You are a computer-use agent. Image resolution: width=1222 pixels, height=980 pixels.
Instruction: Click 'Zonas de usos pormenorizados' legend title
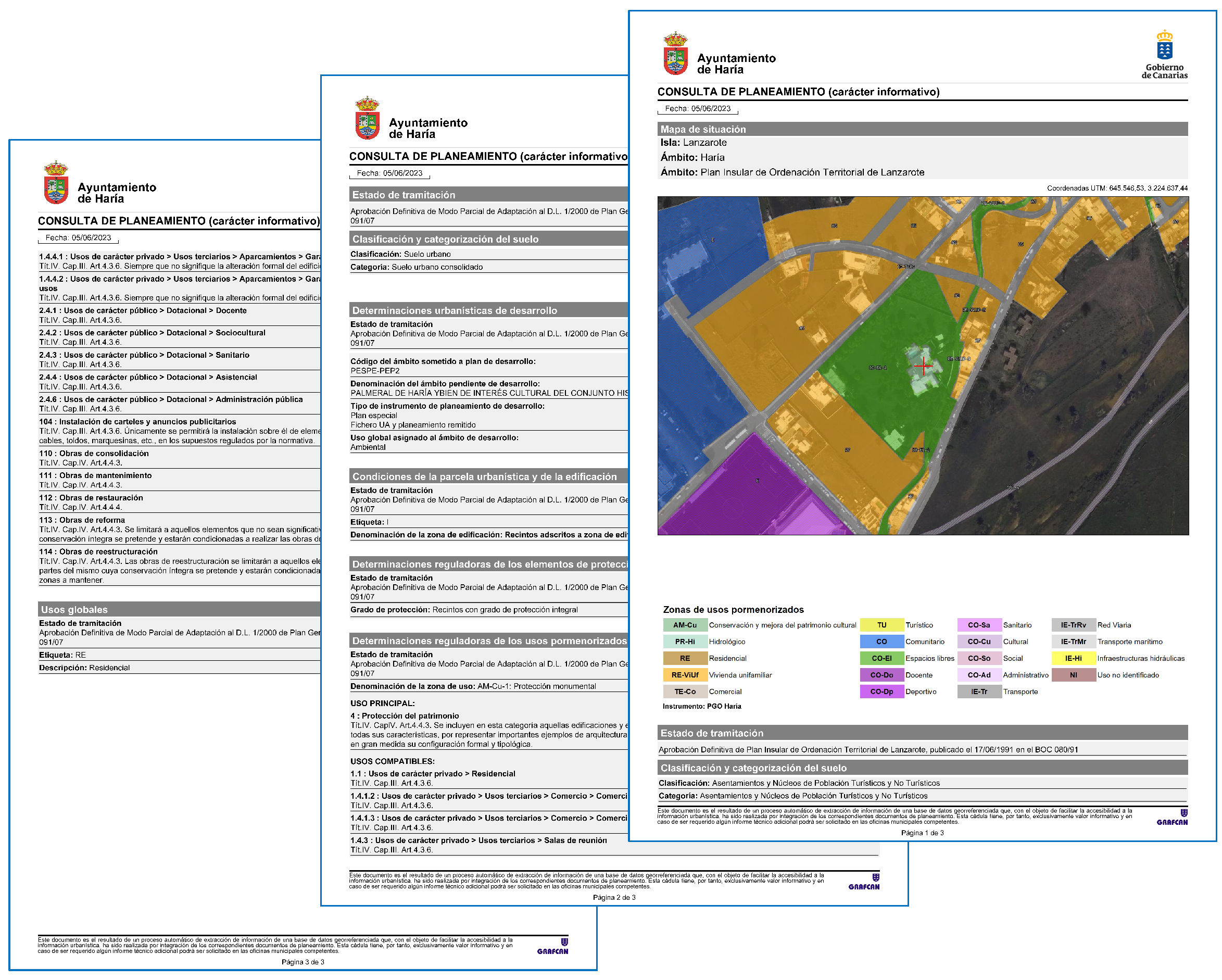tap(733, 610)
